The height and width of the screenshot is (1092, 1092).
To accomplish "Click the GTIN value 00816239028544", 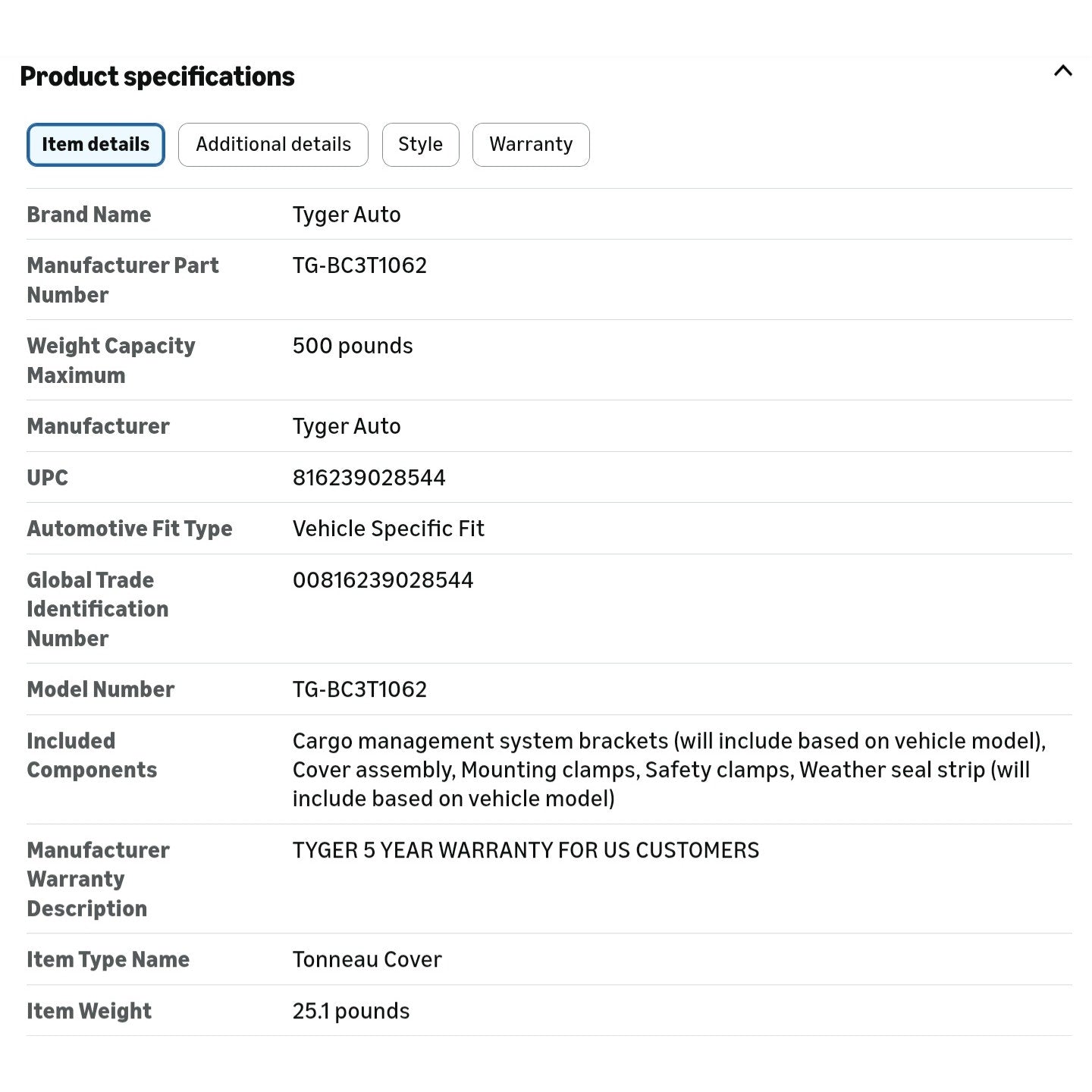I will (383, 580).
